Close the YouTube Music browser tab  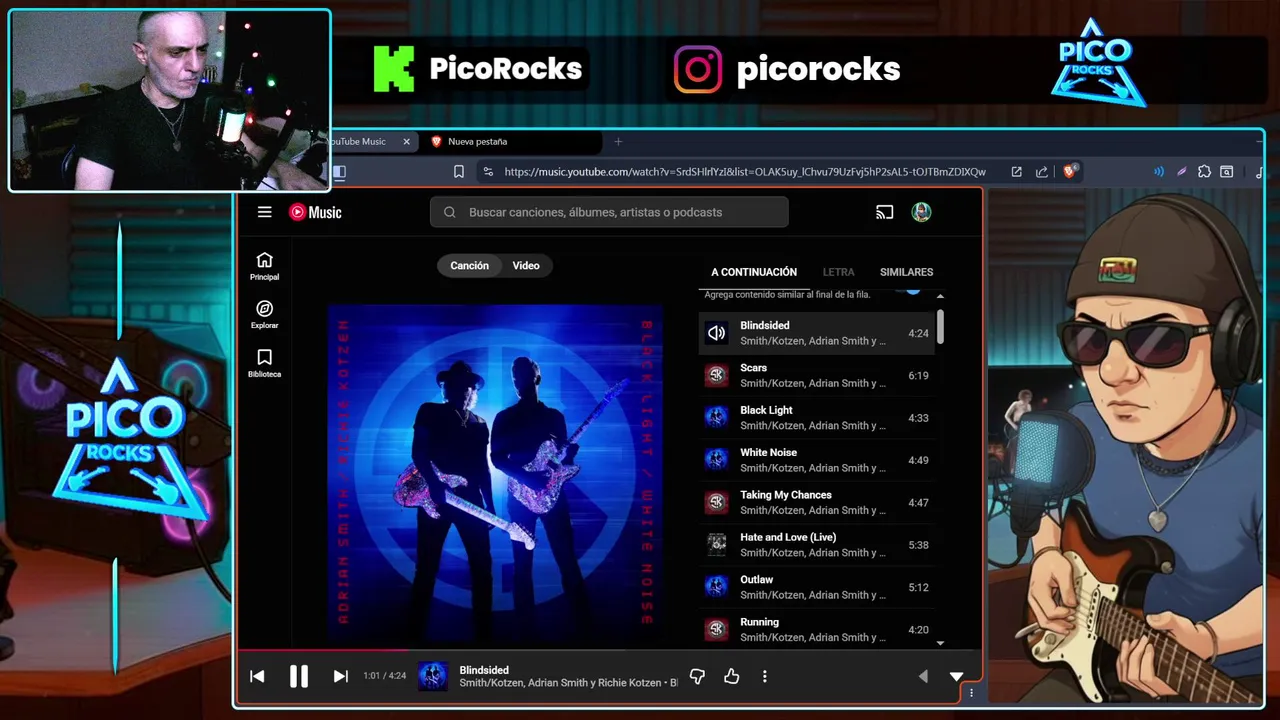[x=406, y=142]
